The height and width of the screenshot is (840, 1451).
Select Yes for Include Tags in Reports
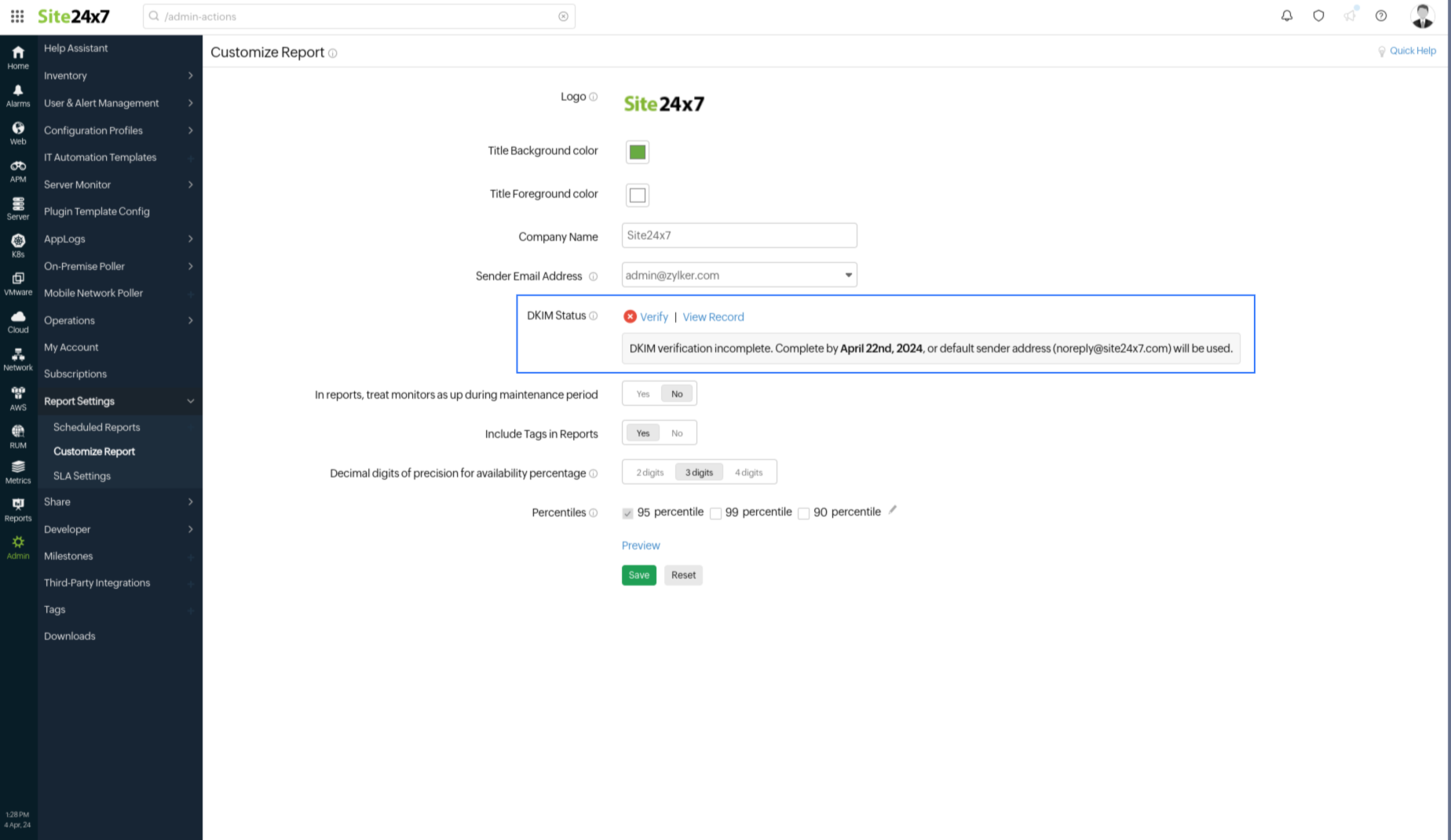click(643, 433)
